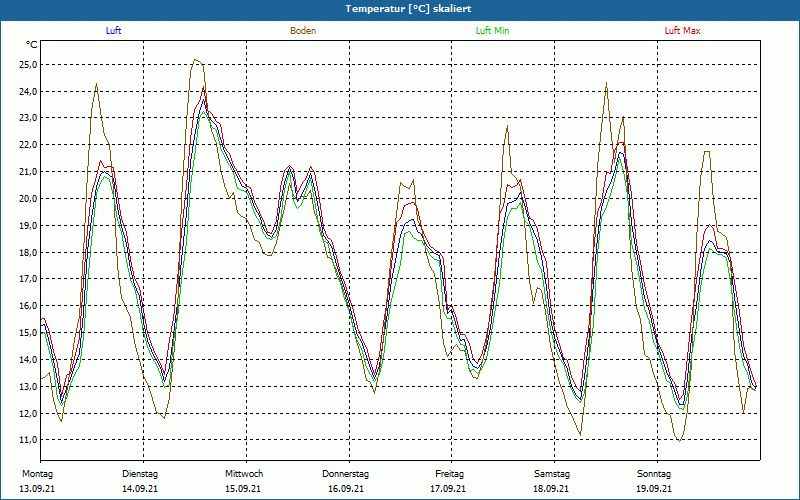800x500 pixels.
Task: Click the Donnerstag day label
Action: click(x=345, y=474)
